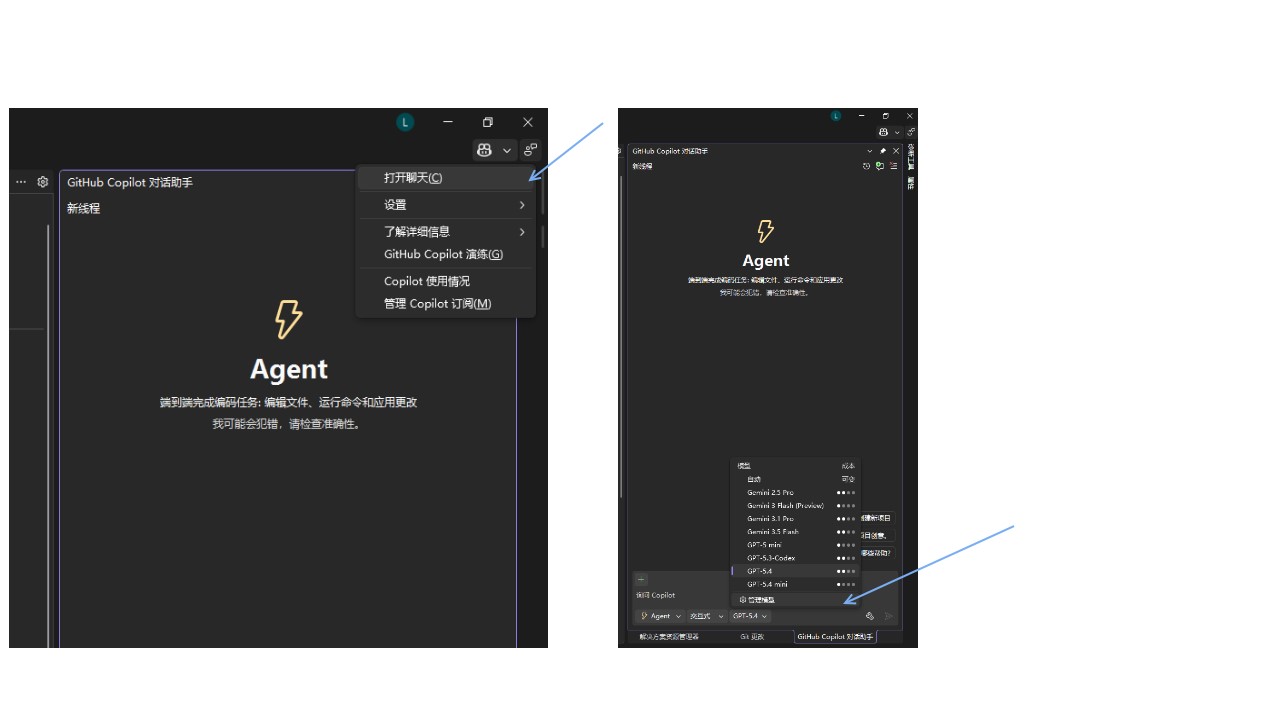Expand Copilot badge dropdown arrow in left window
Image resolution: width=1280 pixels, height=720 pixels.
507,150
